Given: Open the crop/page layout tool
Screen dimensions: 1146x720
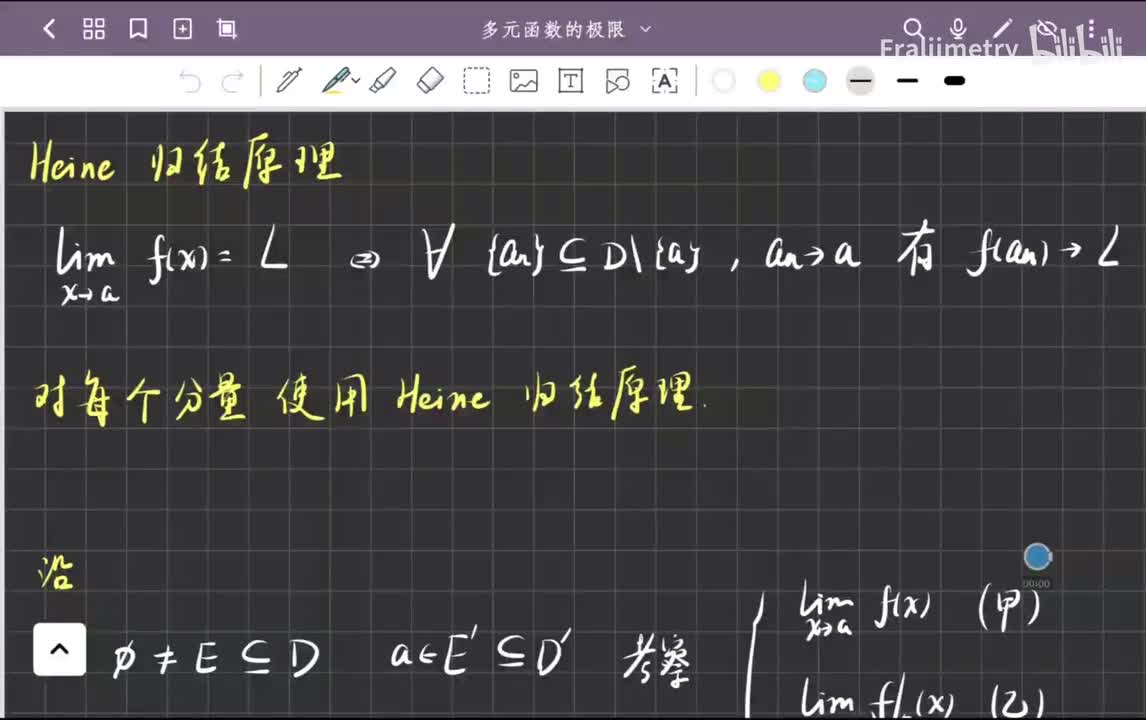Looking at the screenshot, I should point(227,29).
